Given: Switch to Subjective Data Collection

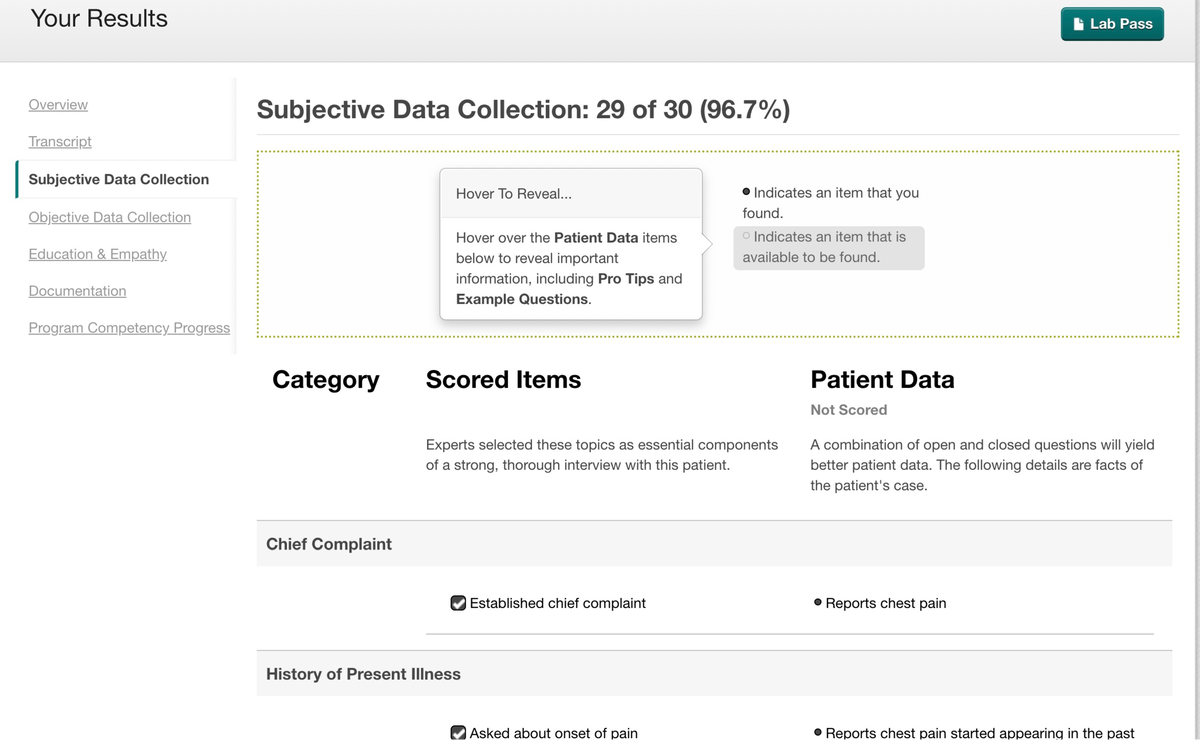Looking at the screenshot, I should pyautogui.click(x=120, y=179).
